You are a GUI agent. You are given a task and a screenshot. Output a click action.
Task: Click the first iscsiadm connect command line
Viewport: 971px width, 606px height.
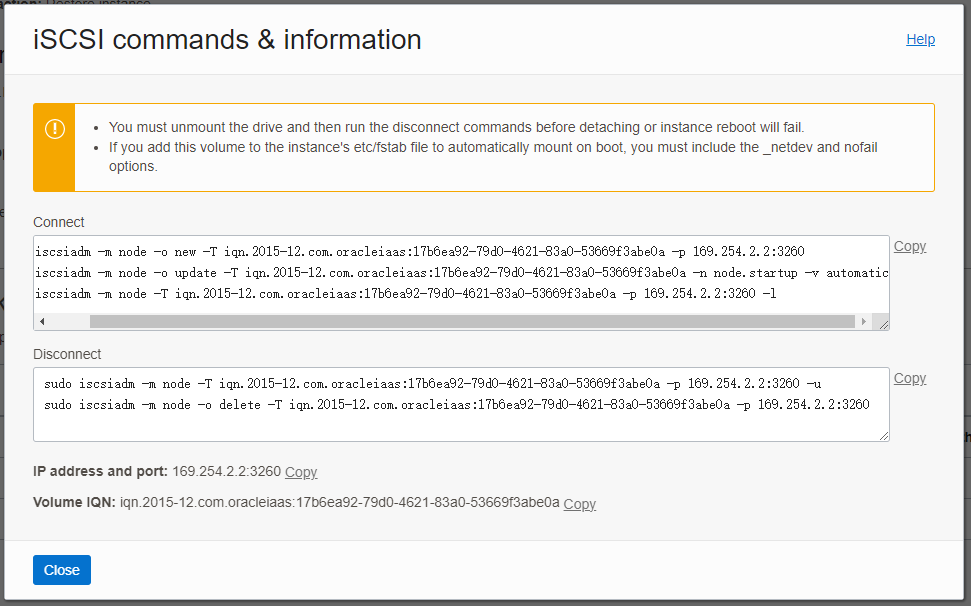pyautogui.click(x=419, y=252)
